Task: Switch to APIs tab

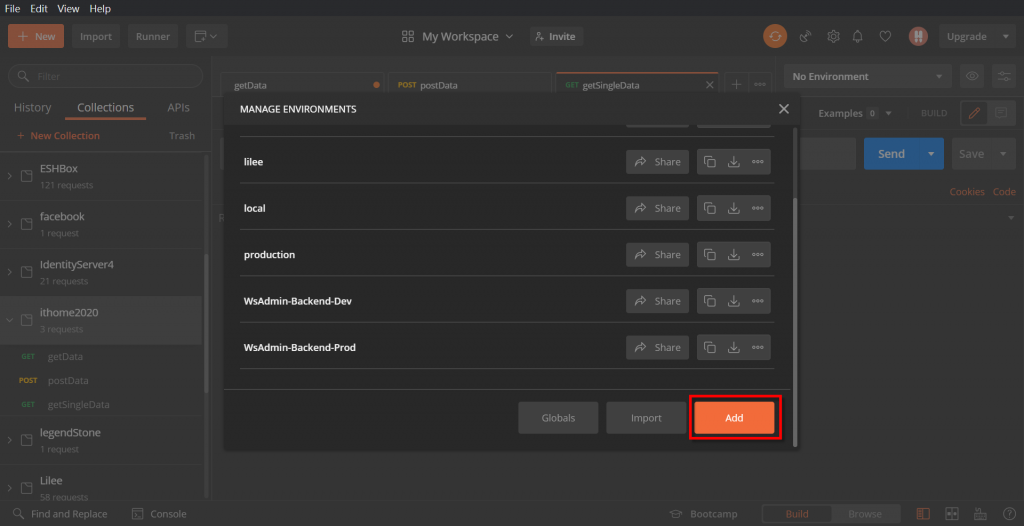Action: (x=178, y=108)
